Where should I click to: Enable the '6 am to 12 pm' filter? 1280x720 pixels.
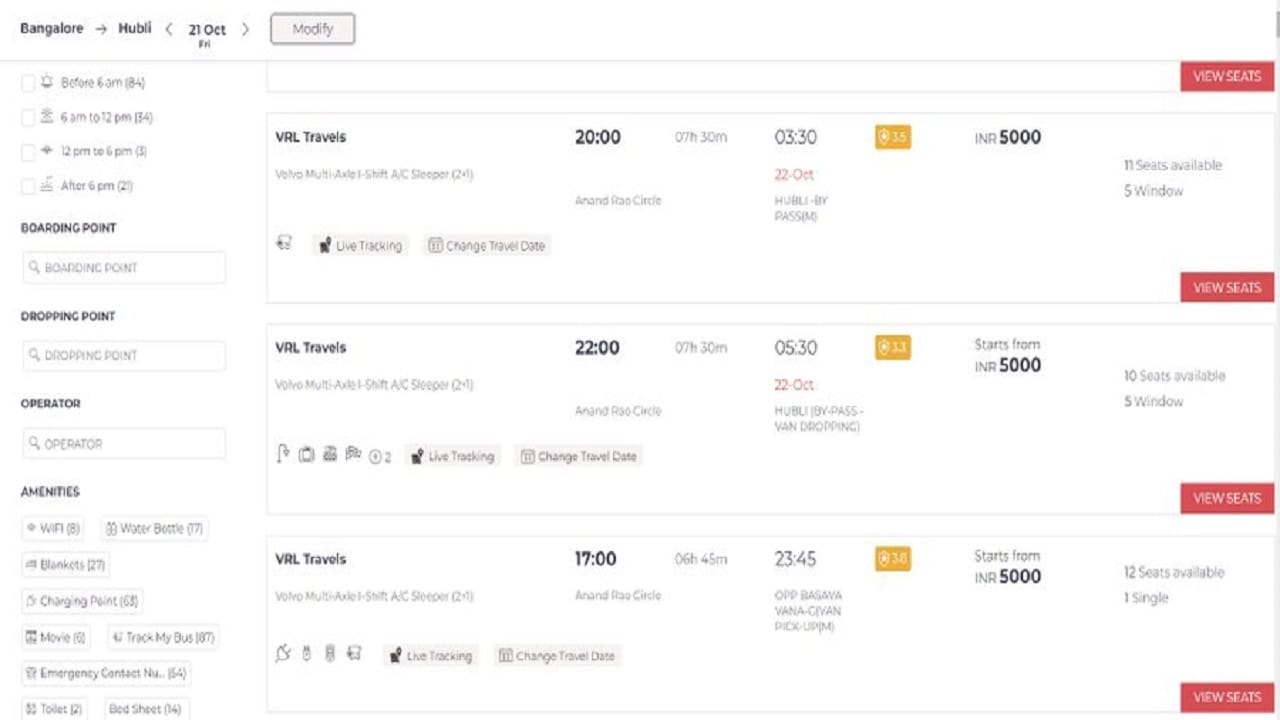click(28, 118)
